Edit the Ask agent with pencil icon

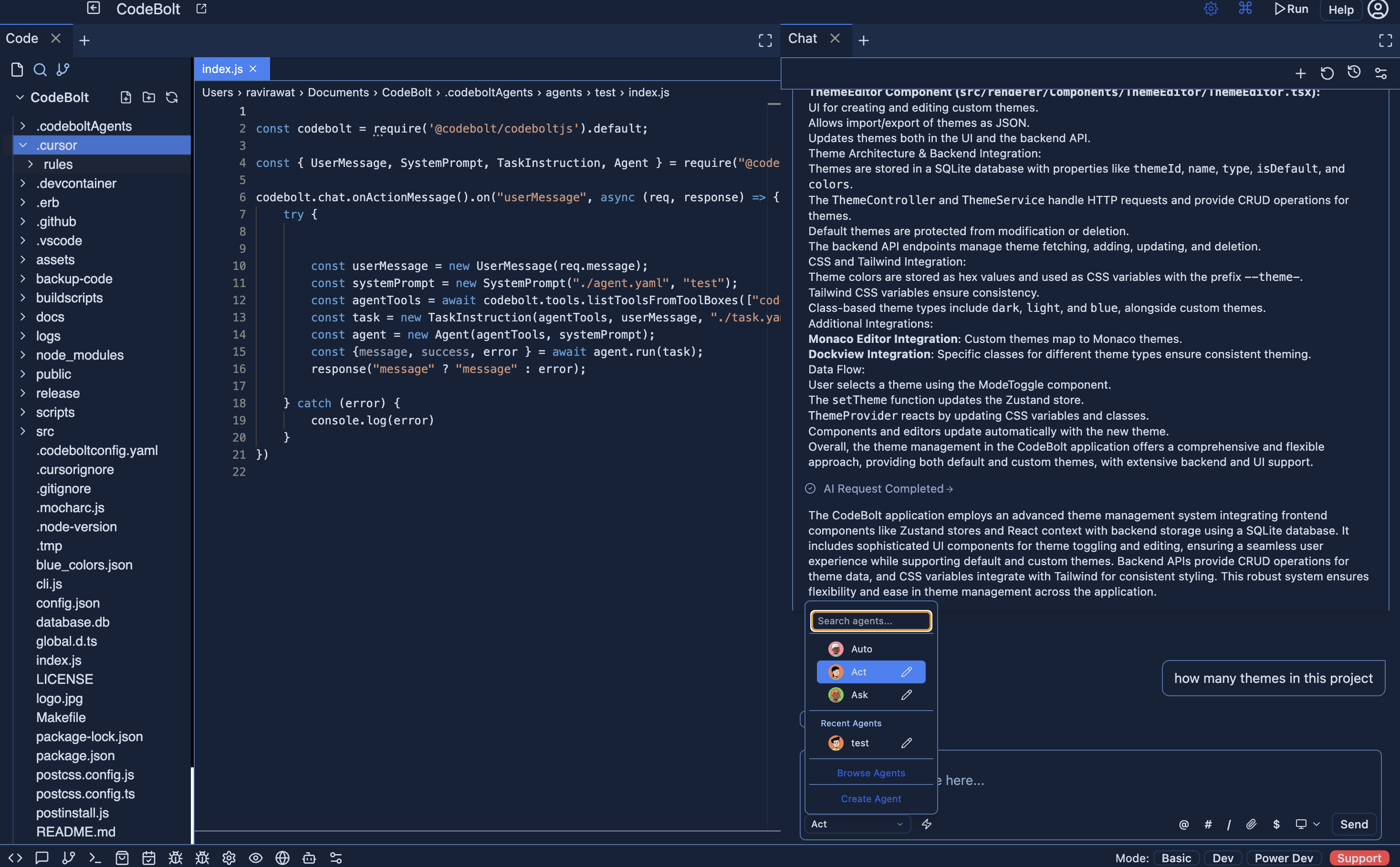907,695
